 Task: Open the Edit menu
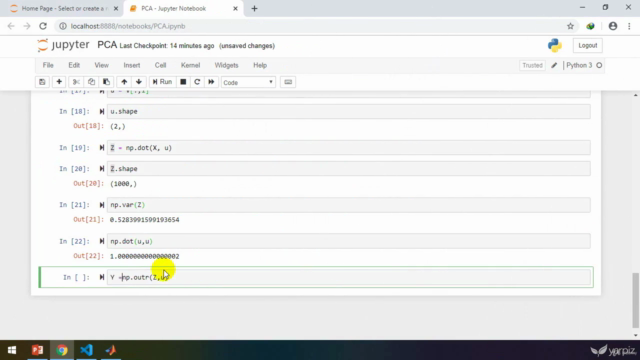click(x=74, y=65)
